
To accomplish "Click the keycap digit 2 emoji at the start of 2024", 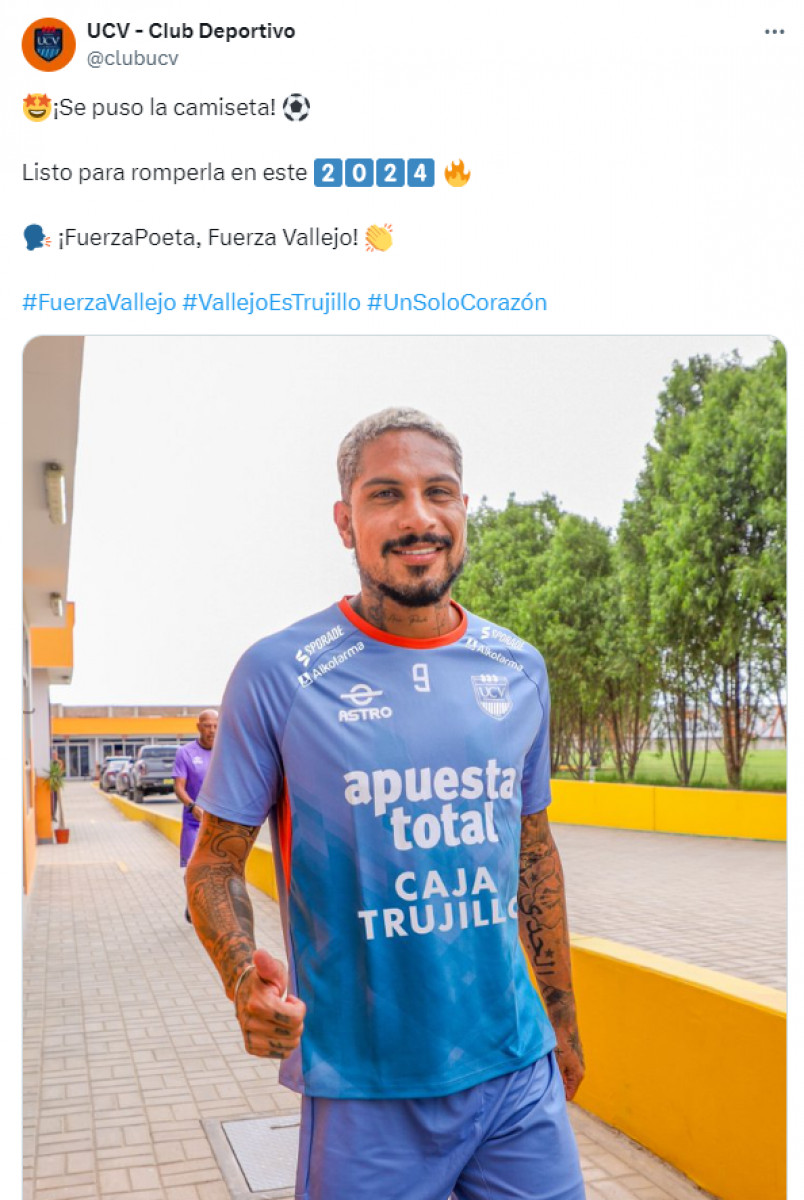I will click(328, 173).
